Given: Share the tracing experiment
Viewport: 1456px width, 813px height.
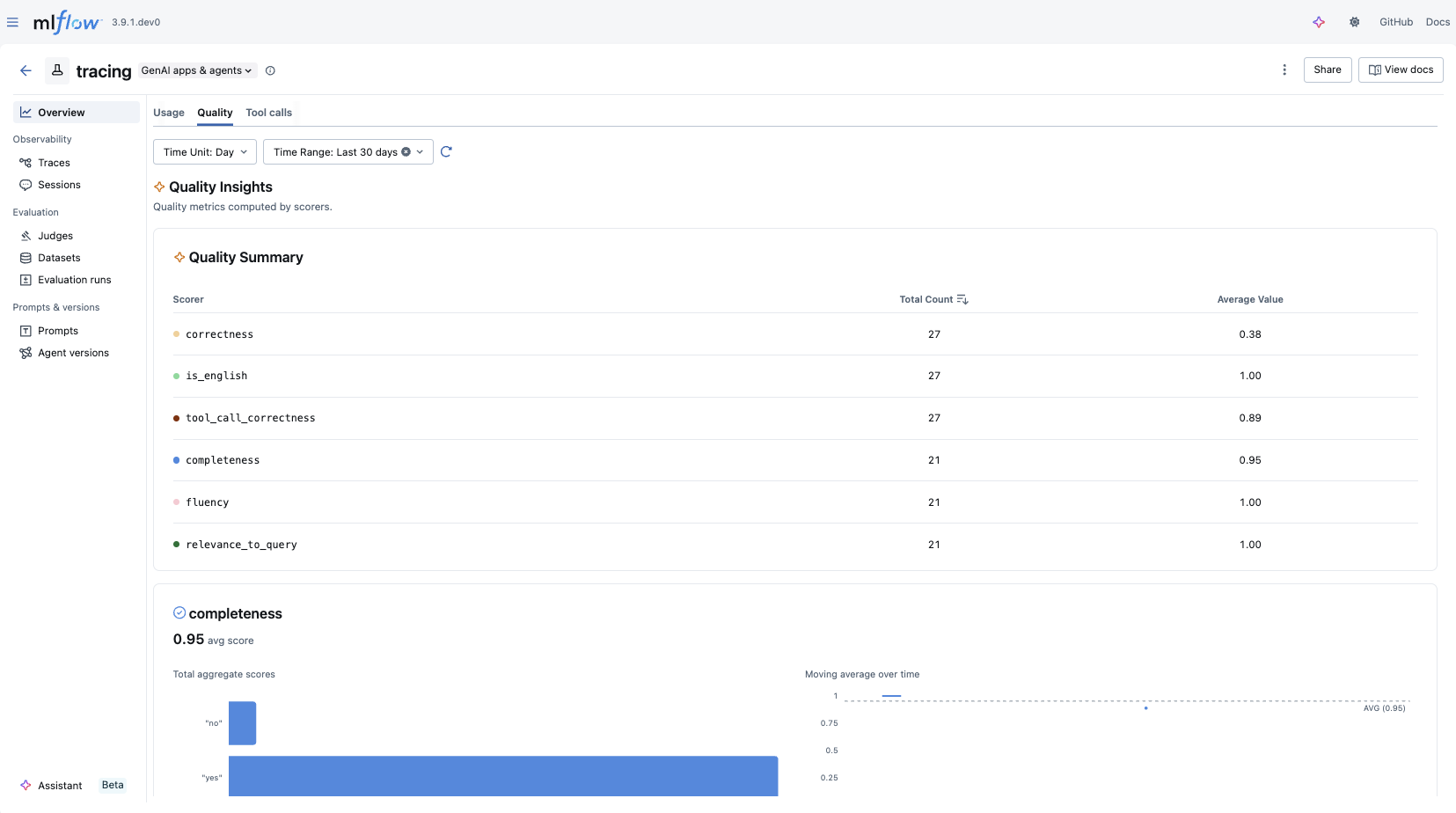Looking at the screenshot, I should click(x=1327, y=70).
